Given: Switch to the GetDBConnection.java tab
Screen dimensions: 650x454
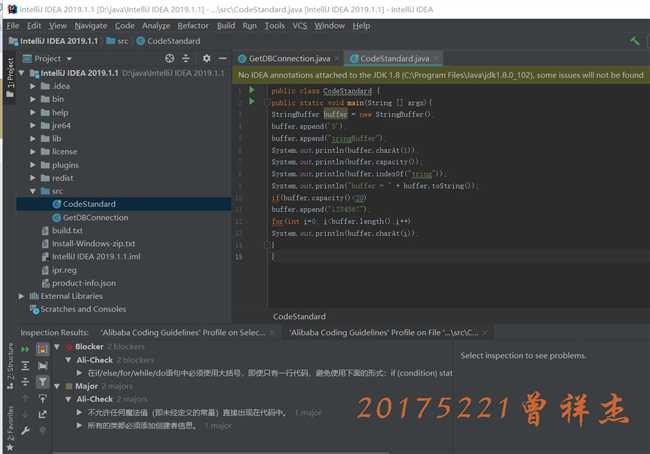Looking at the screenshot, I should coord(289,59).
